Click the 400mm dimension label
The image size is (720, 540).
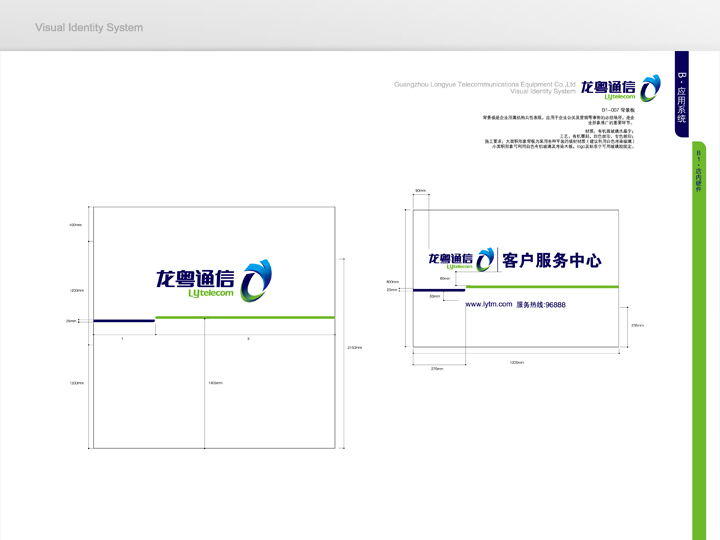(x=75, y=225)
